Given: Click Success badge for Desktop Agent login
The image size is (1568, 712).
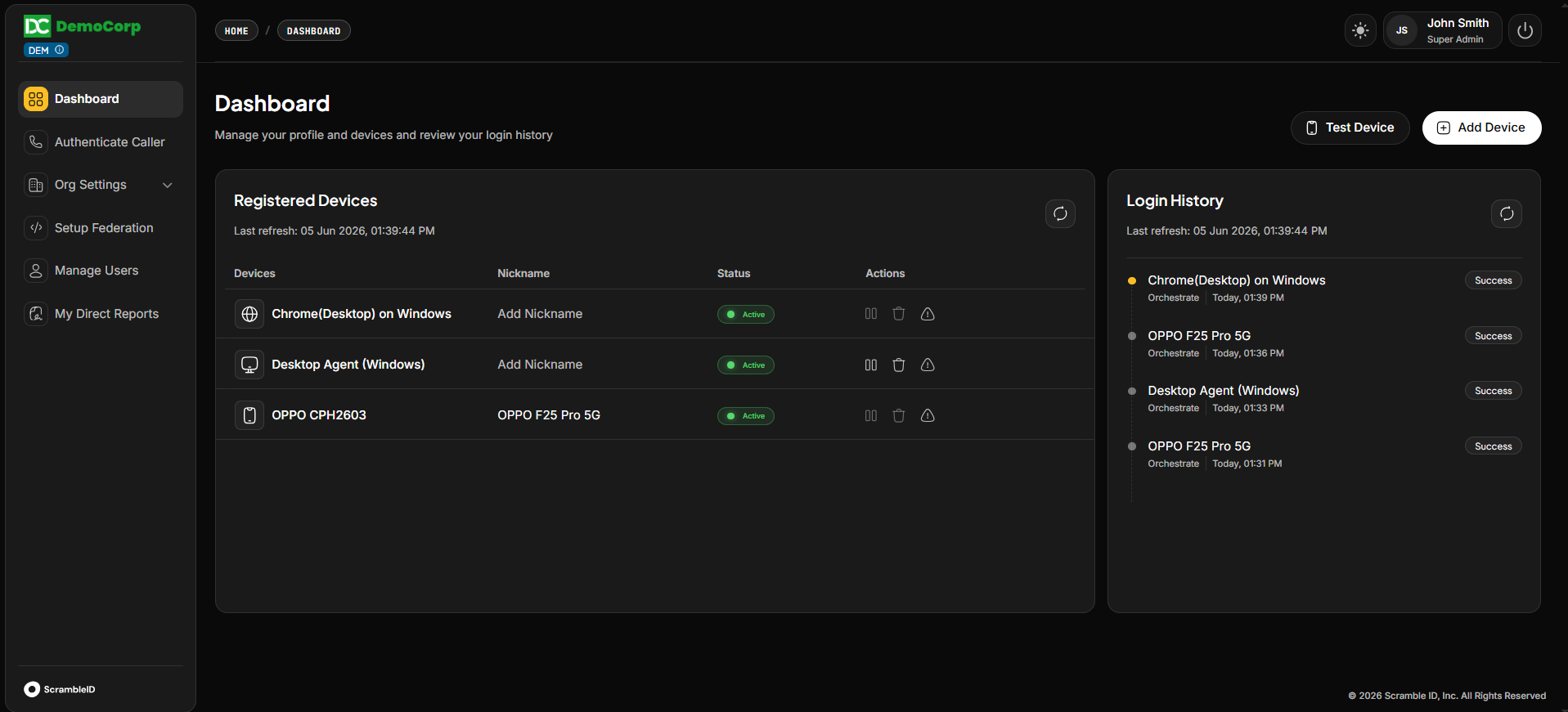Looking at the screenshot, I should coord(1493,391).
